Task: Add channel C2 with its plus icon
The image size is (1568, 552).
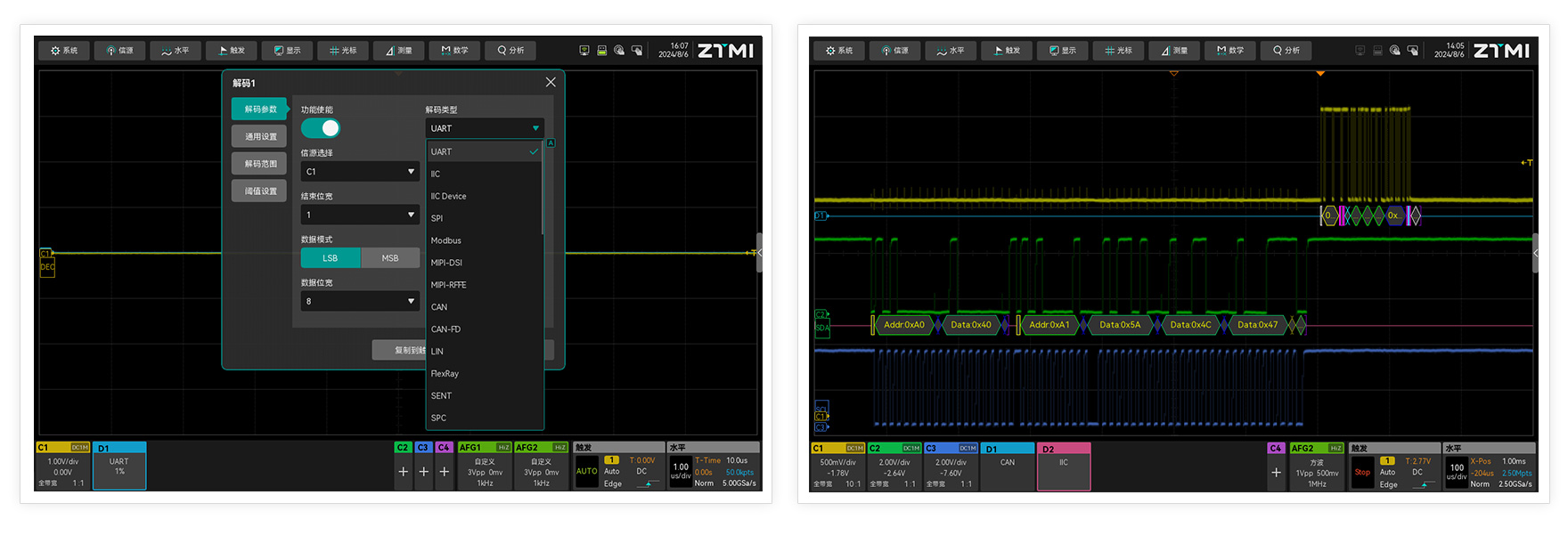Action: [x=403, y=472]
